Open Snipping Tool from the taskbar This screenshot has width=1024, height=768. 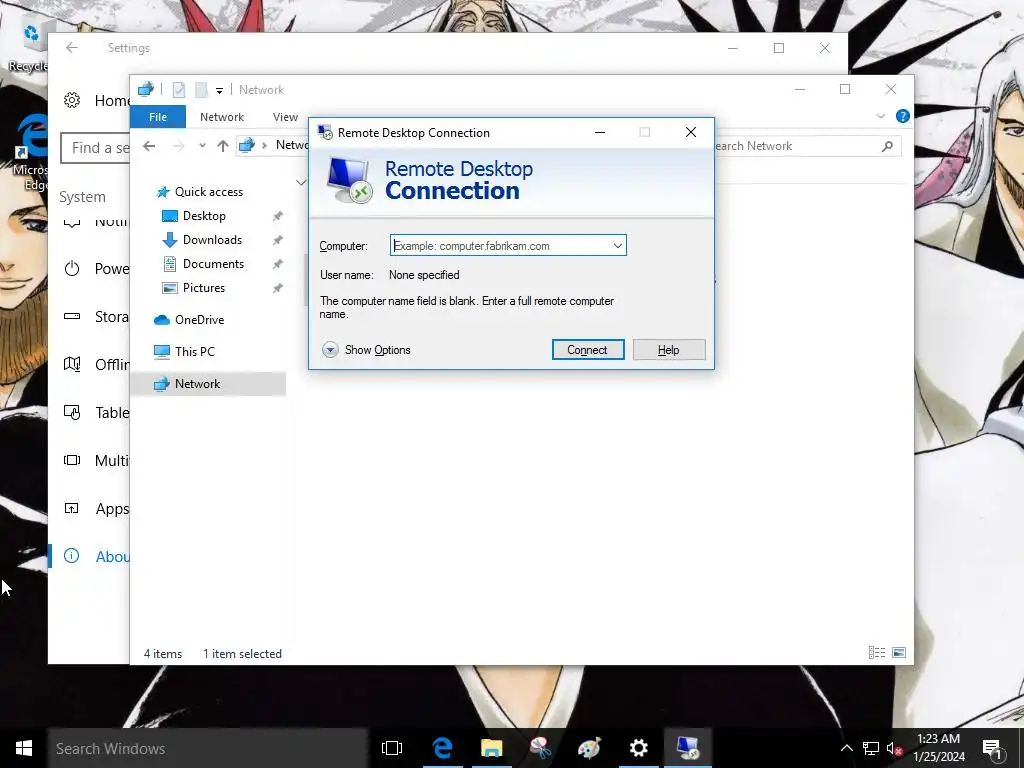540,748
